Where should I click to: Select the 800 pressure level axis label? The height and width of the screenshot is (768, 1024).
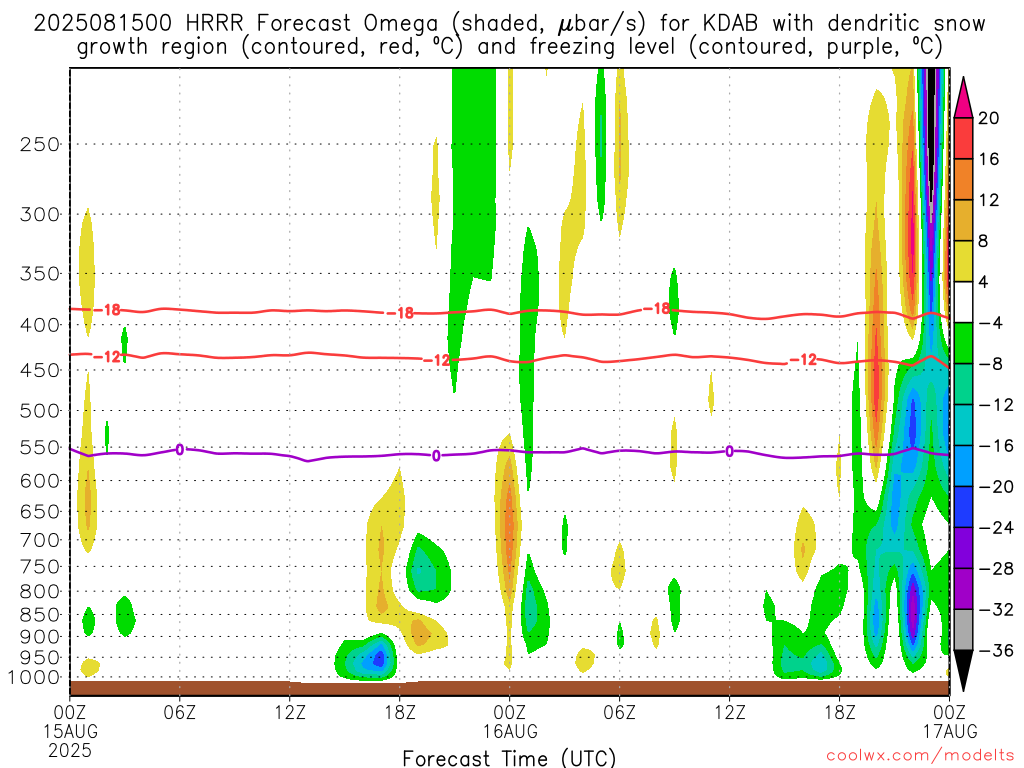coord(40,592)
